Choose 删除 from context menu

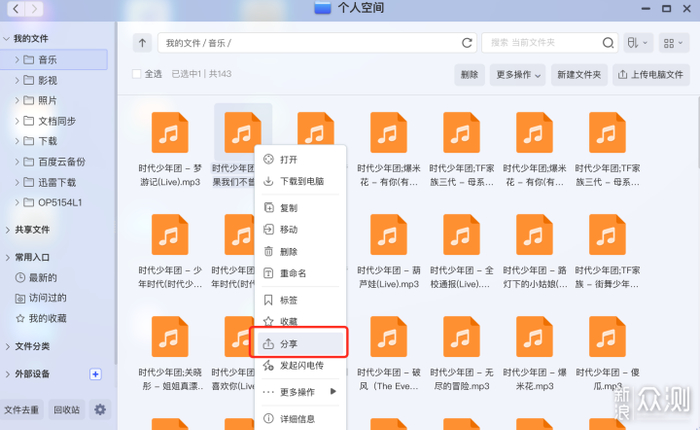click(x=300, y=251)
